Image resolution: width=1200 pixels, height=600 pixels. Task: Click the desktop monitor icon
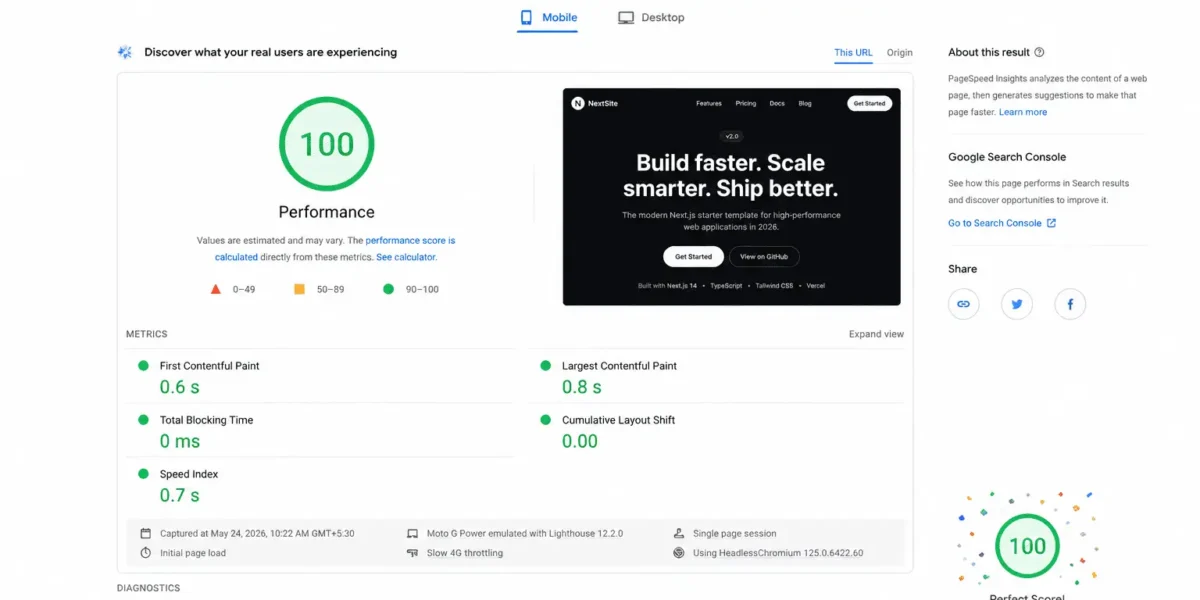click(x=626, y=18)
